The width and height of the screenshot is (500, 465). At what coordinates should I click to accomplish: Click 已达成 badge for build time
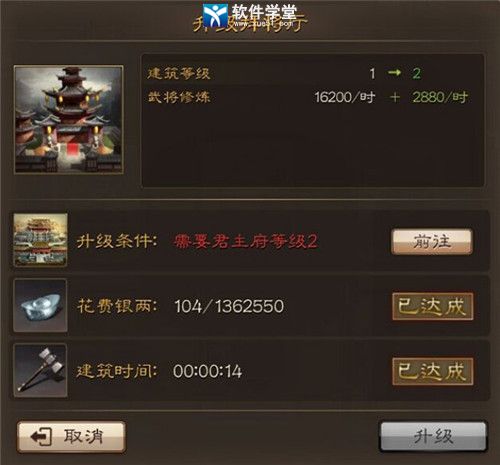point(433,372)
